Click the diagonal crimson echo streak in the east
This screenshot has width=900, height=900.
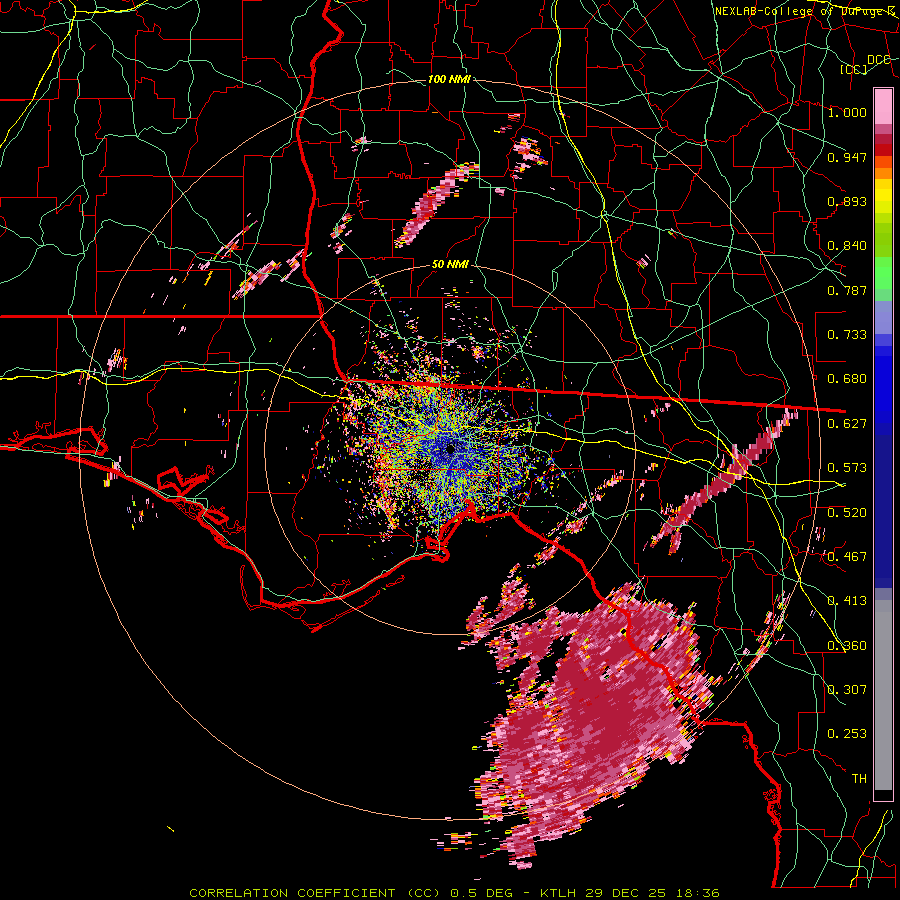click(x=723, y=479)
